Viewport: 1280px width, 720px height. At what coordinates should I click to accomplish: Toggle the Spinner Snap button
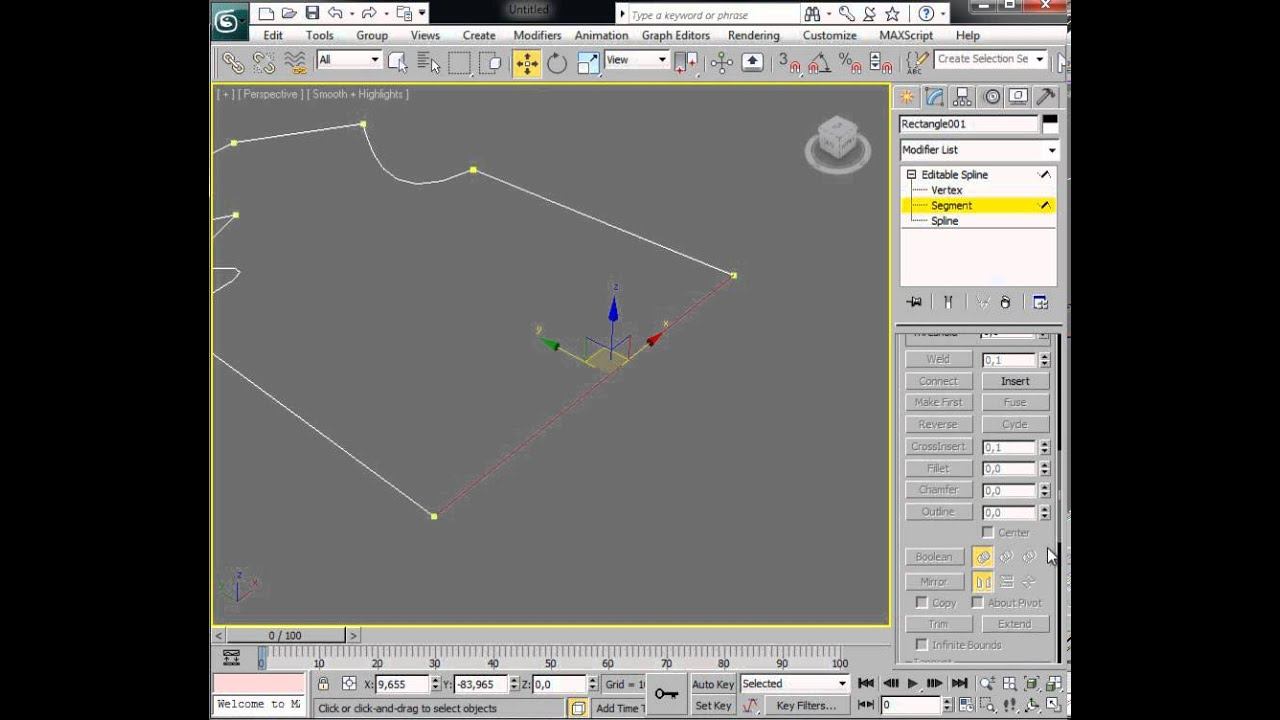[881, 63]
